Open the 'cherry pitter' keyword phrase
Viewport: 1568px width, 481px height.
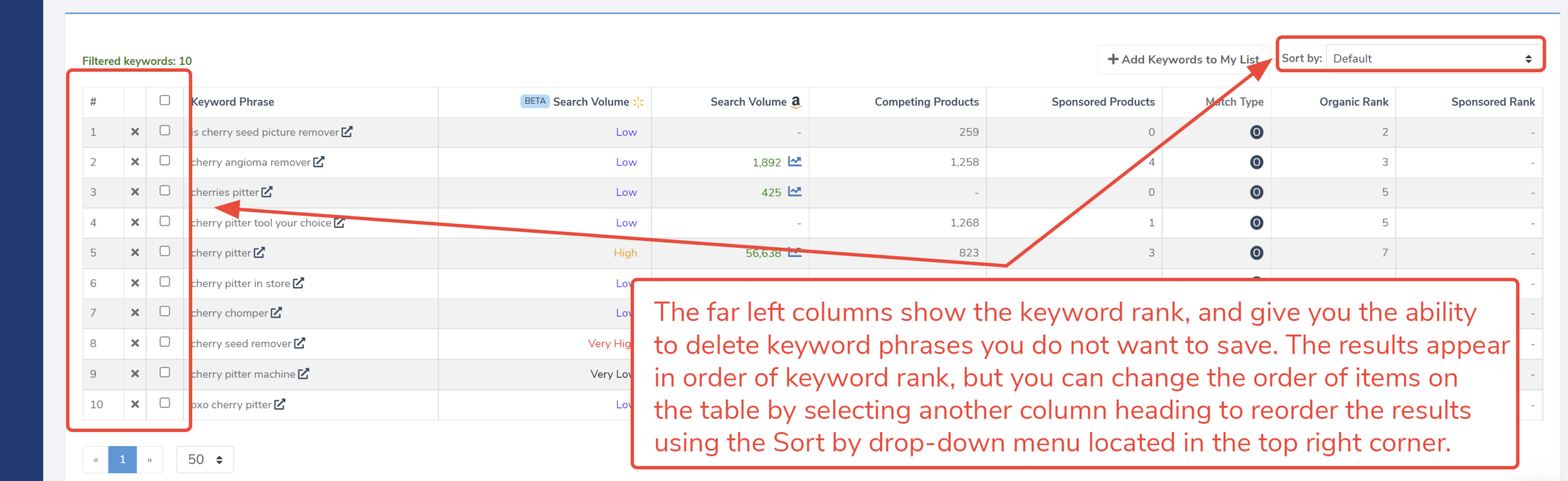click(x=221, y=253)
